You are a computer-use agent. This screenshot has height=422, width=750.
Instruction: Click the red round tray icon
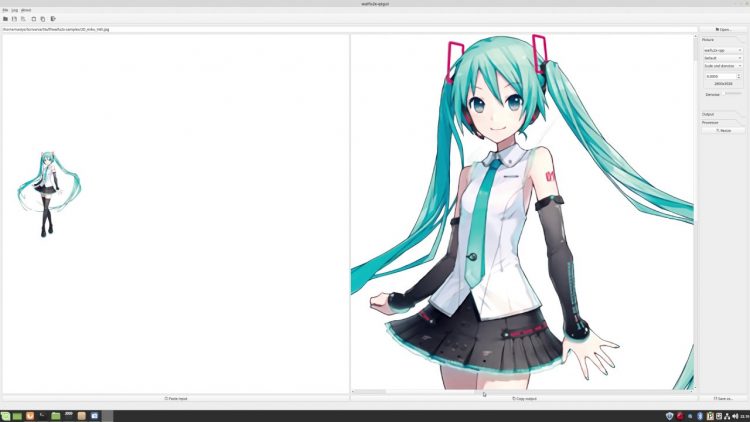click(680, 416)
